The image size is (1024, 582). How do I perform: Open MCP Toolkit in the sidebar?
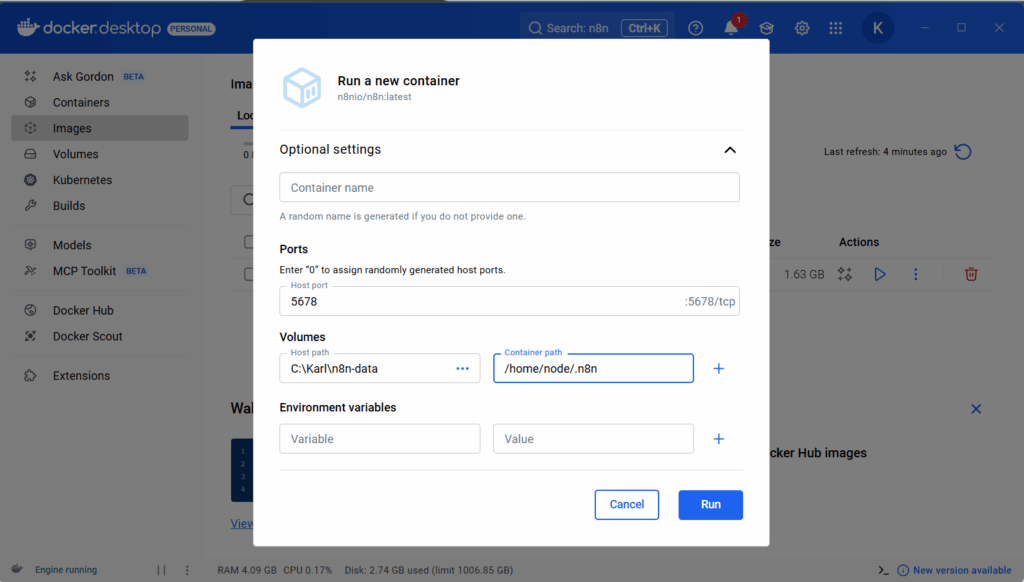(x=100, y=271)
